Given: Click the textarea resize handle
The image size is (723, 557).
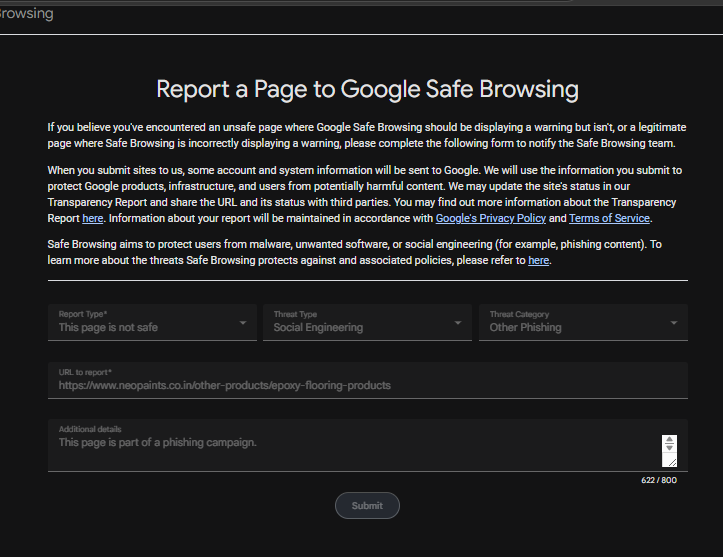Looking at the screenshot, I should tap(671, 462).
